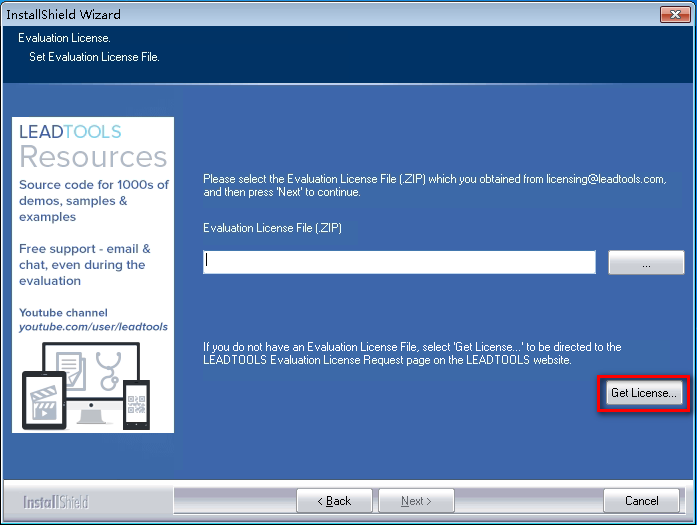Click the 'Evaluation License.' header text
Image resolution: width=697 pixels, height=525 pixels.
click(64, 38)
